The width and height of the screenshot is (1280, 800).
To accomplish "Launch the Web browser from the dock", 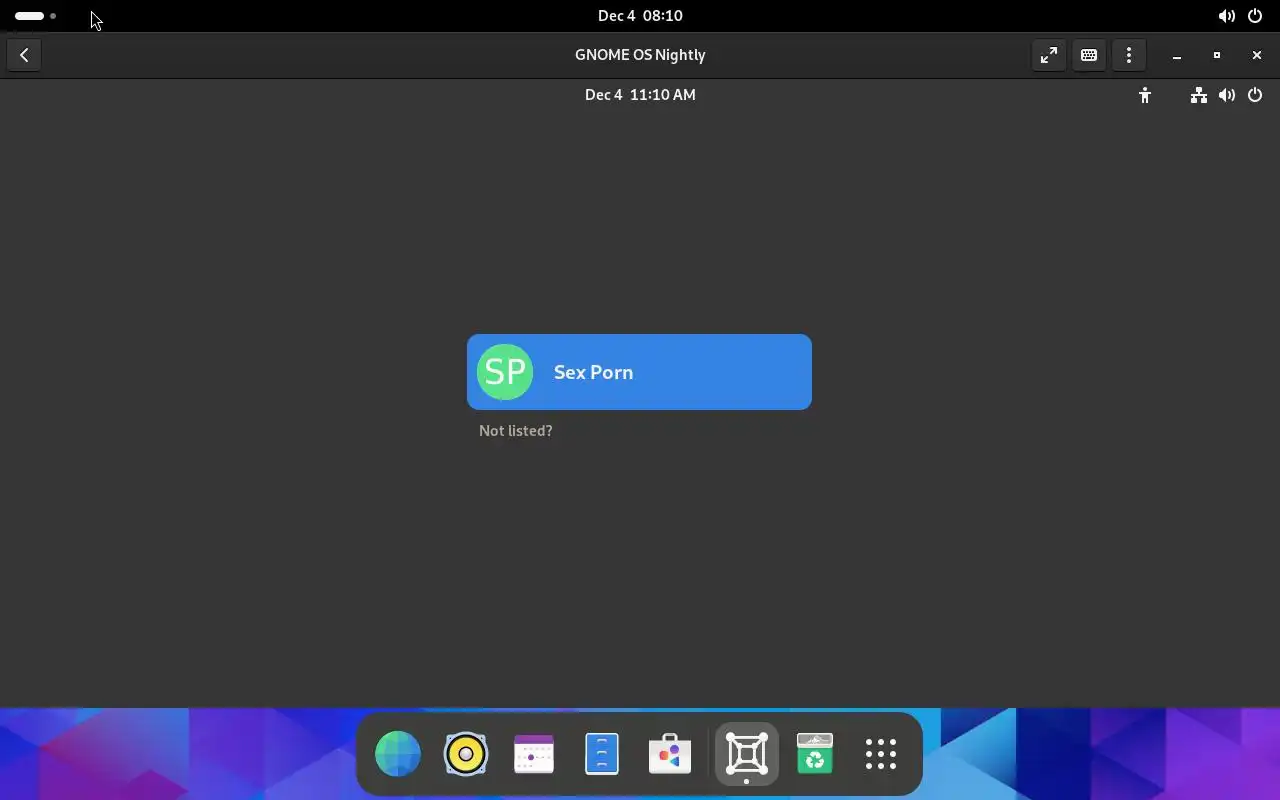I will click(398, 754).
